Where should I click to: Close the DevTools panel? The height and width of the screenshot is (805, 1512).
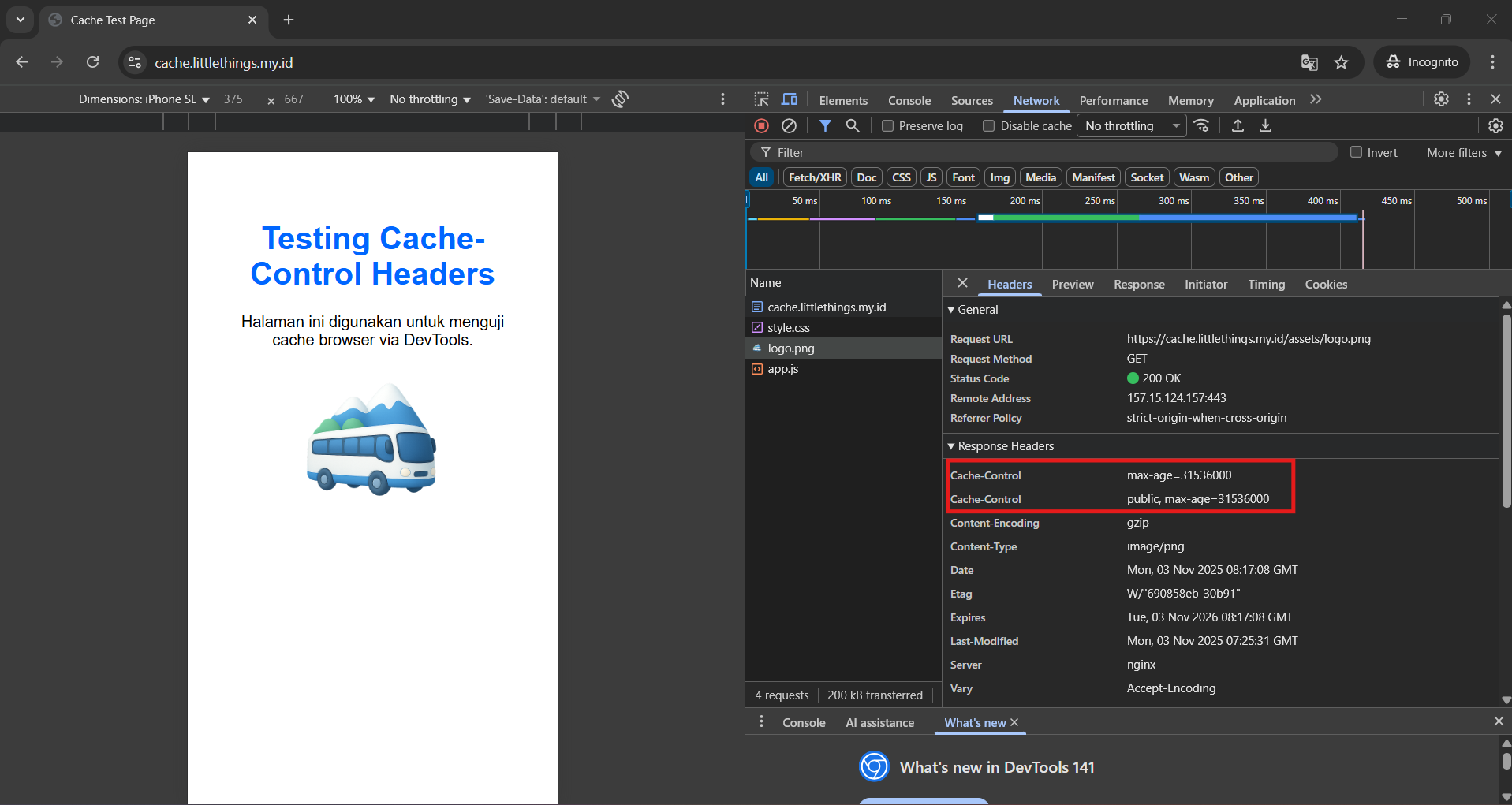(1495, 99)
